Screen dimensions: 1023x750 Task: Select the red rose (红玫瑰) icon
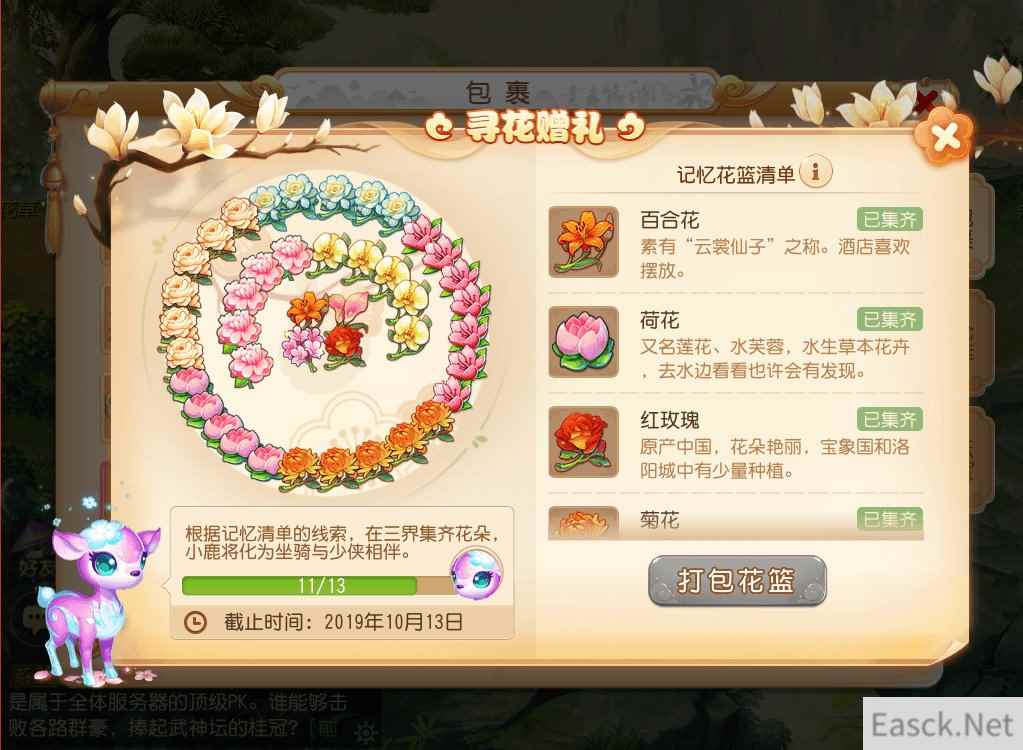tap(583, 442)
